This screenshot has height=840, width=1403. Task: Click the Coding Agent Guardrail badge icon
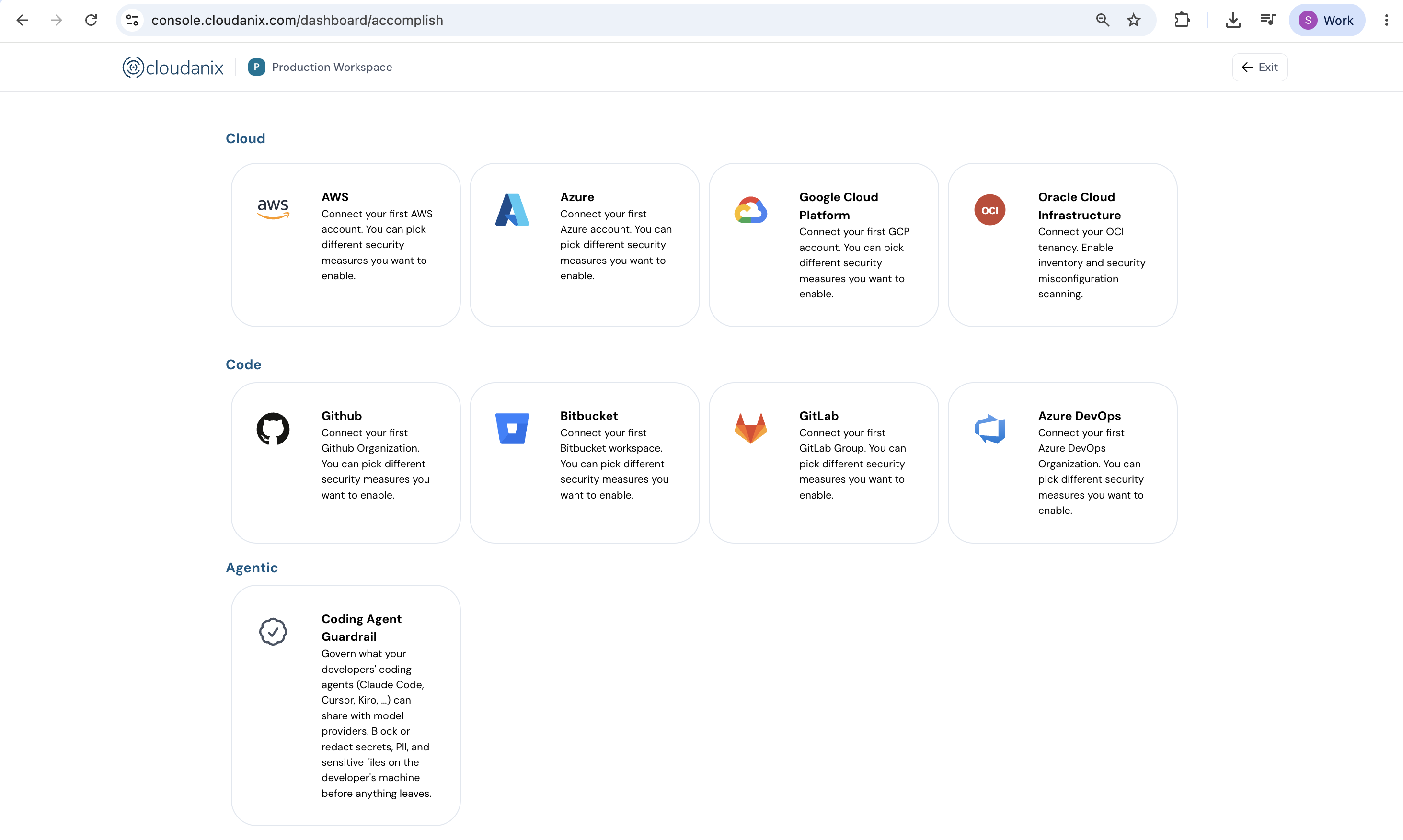point(273,632)
